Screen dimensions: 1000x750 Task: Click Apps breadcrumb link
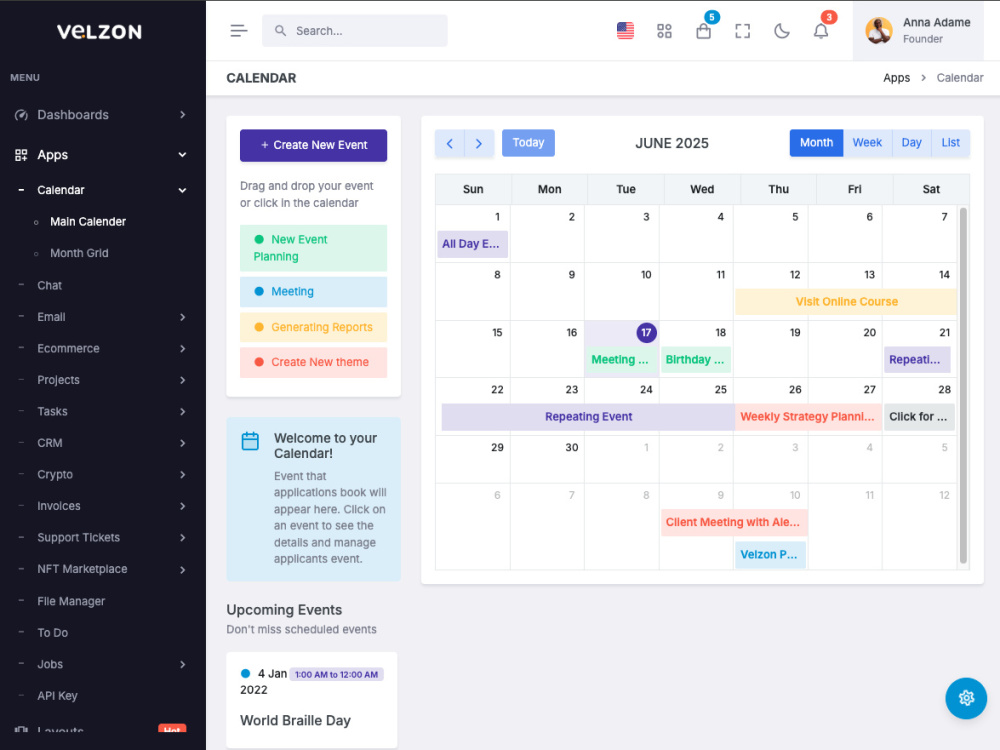(896, 78)
